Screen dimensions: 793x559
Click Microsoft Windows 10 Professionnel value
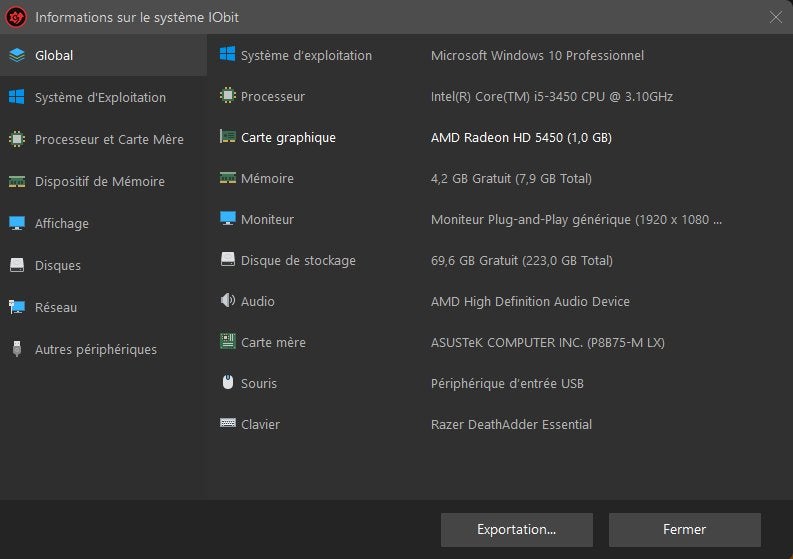(x=537, y=55)
